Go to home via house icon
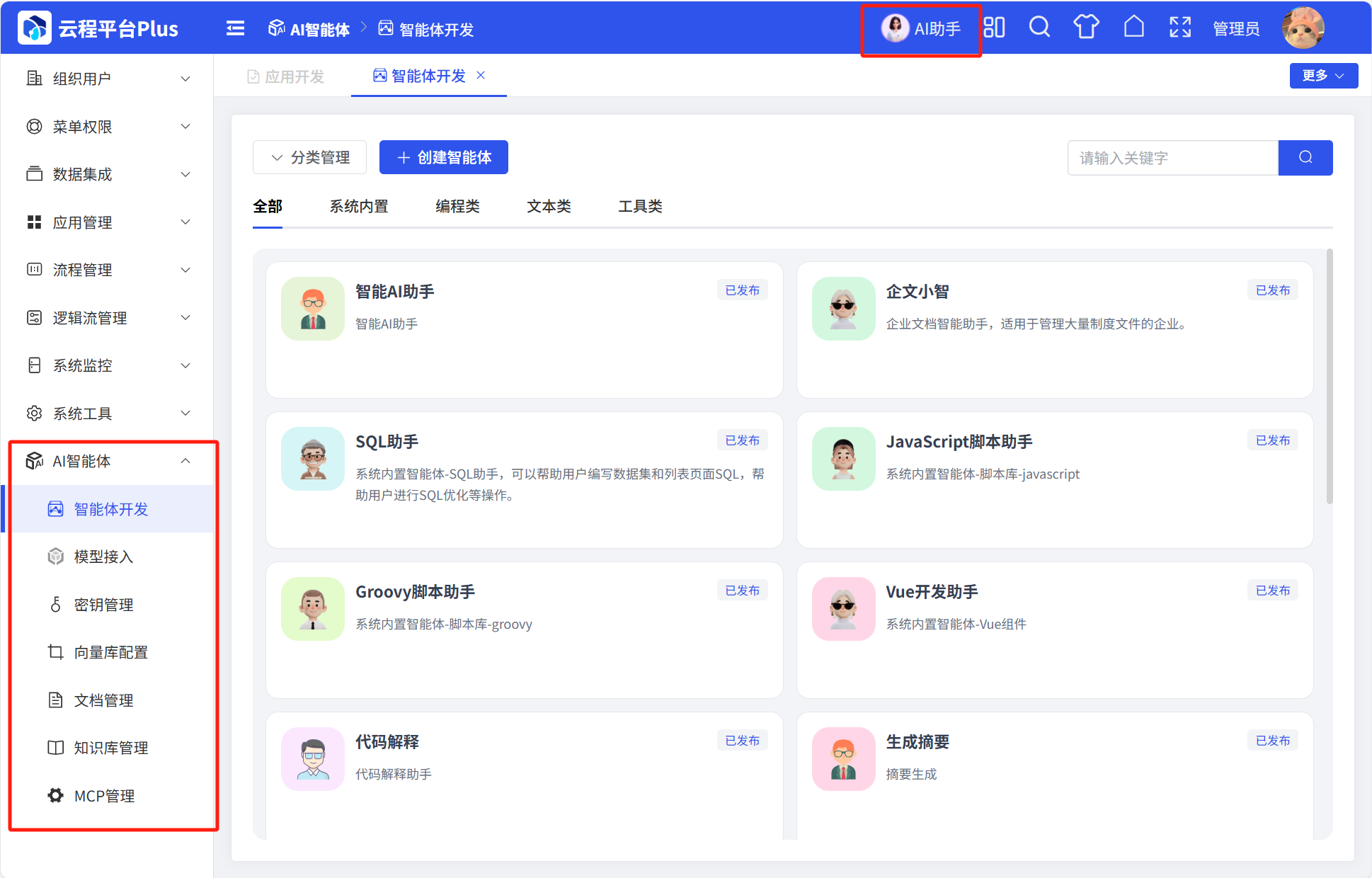Screen dimensions: 1372x878 (x=1133, y=28)
